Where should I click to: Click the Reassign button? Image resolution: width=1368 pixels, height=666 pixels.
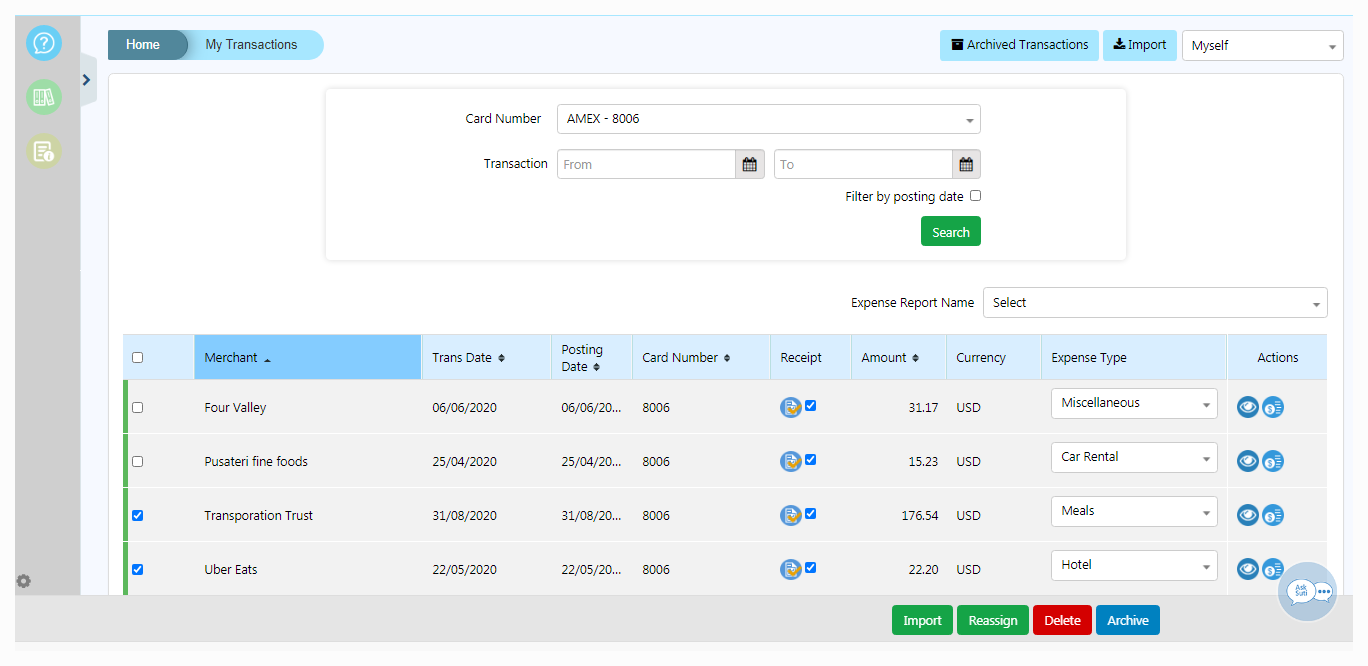coord(993,620)
